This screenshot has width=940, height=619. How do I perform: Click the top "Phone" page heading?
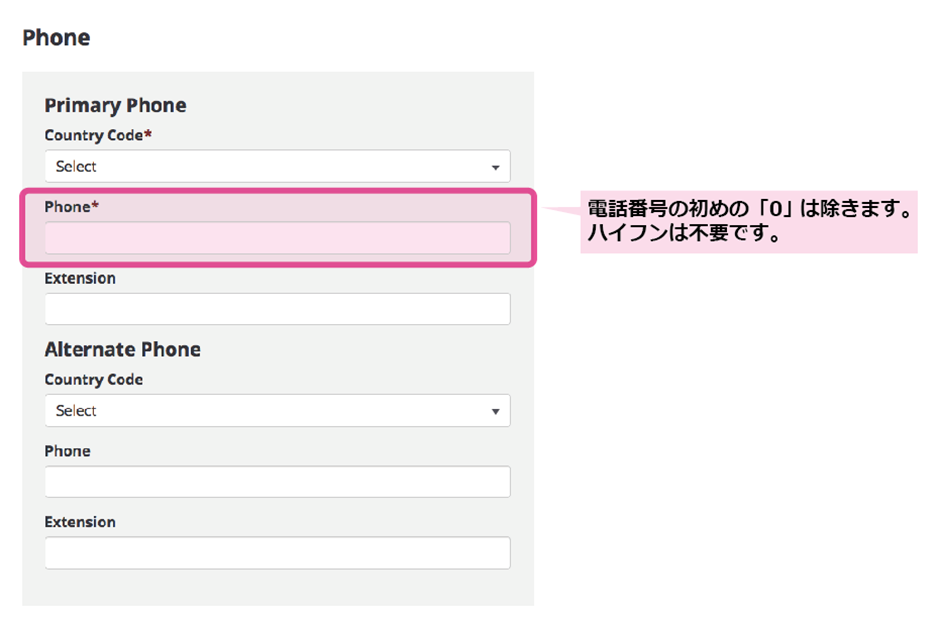(56, 38)
